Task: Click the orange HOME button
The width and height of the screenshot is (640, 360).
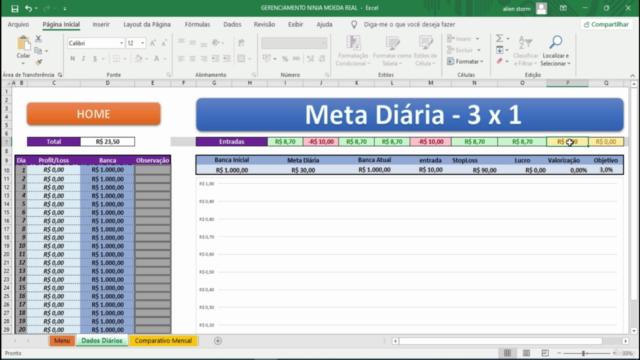Action: [93, 114]
